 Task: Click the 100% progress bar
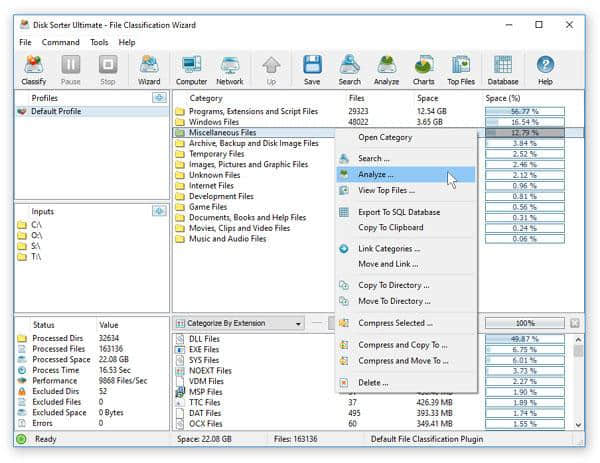click(524, 324)
